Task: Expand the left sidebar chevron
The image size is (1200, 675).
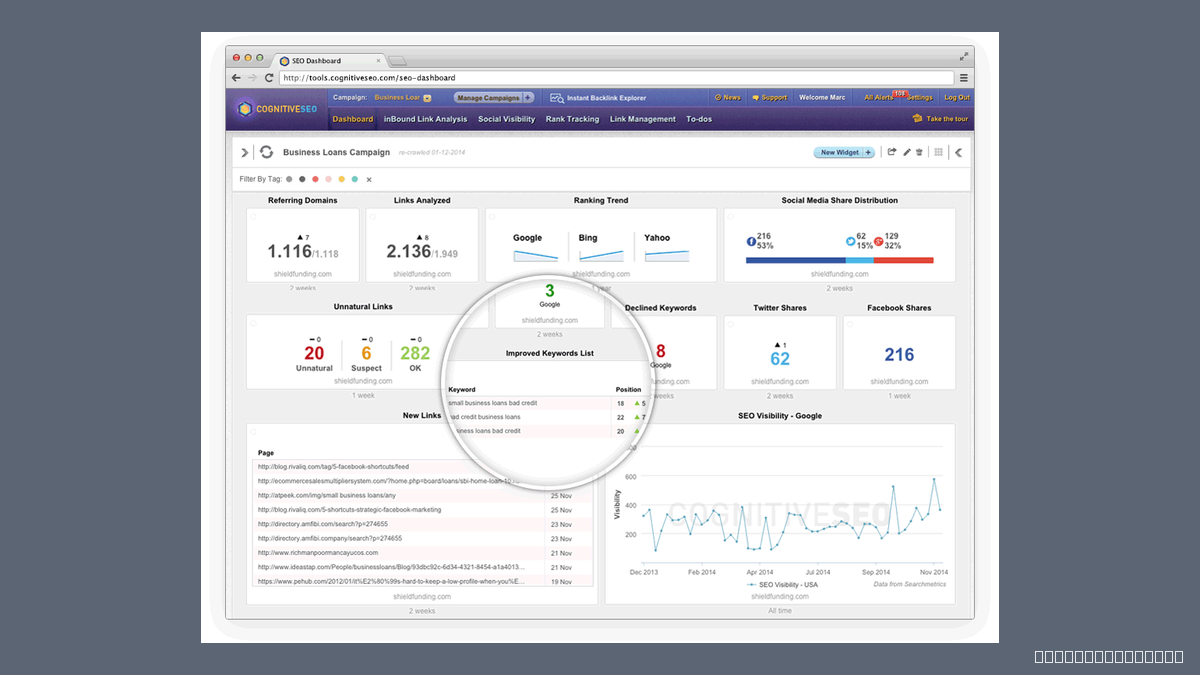Action: [245, 153]
